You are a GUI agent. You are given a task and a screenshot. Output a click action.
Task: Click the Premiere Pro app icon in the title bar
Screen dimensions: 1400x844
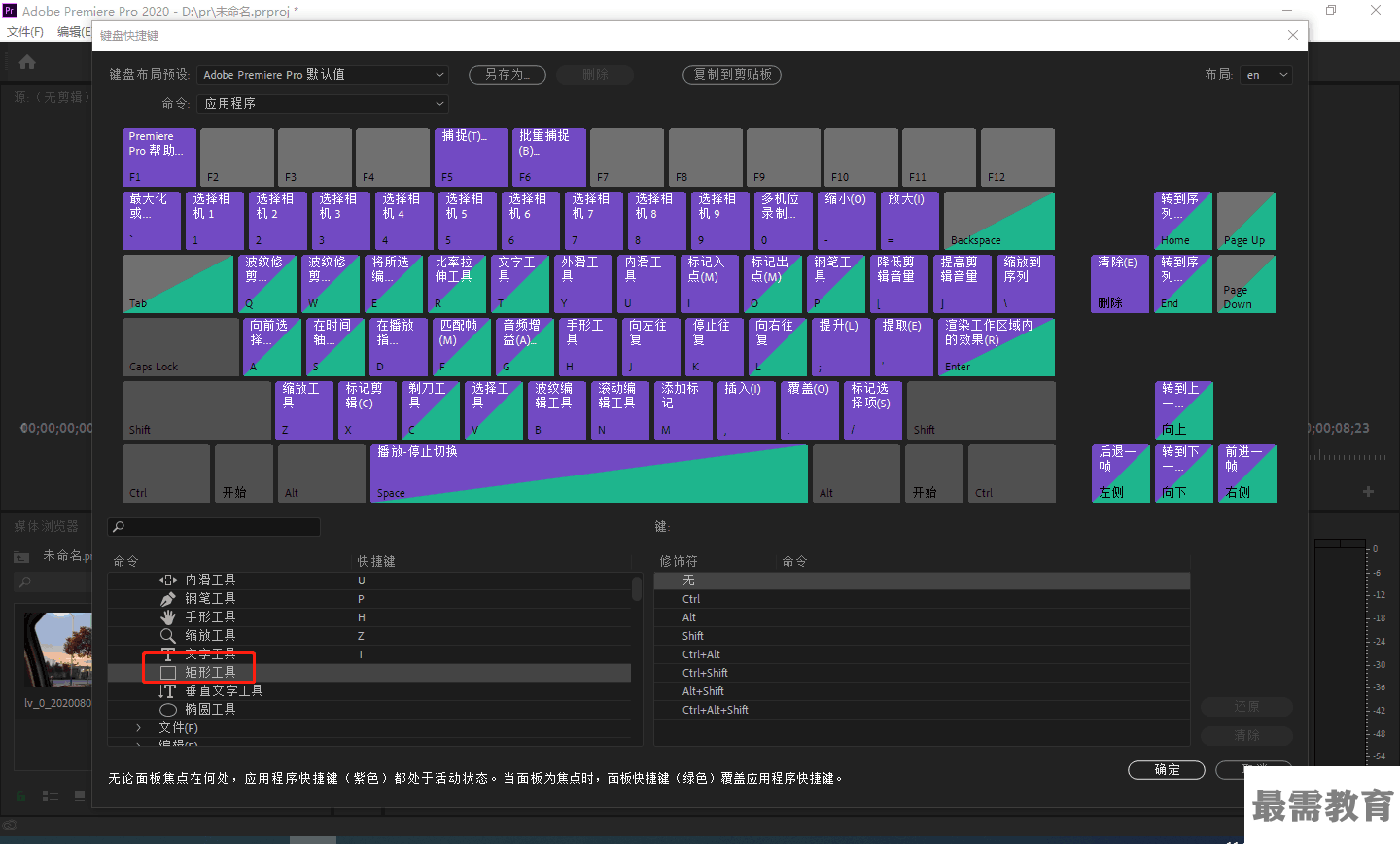tap(10, 11)
